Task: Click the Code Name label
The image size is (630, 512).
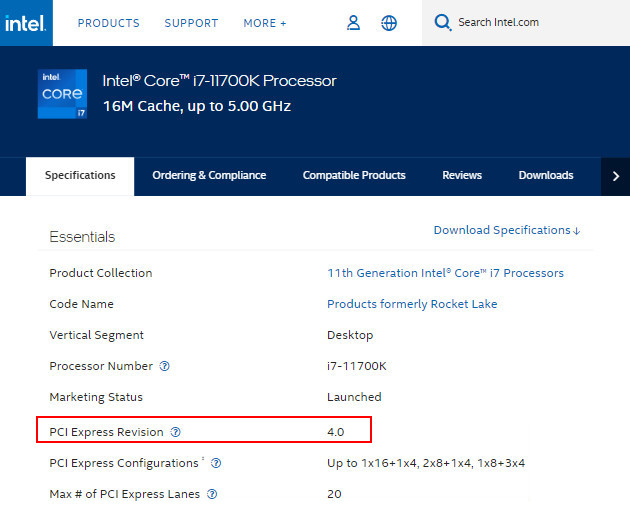Action: (81, 304)
